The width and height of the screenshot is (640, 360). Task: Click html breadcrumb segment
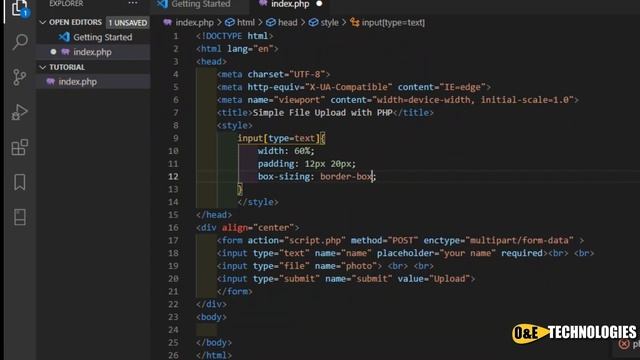click(x=246, y=22)
